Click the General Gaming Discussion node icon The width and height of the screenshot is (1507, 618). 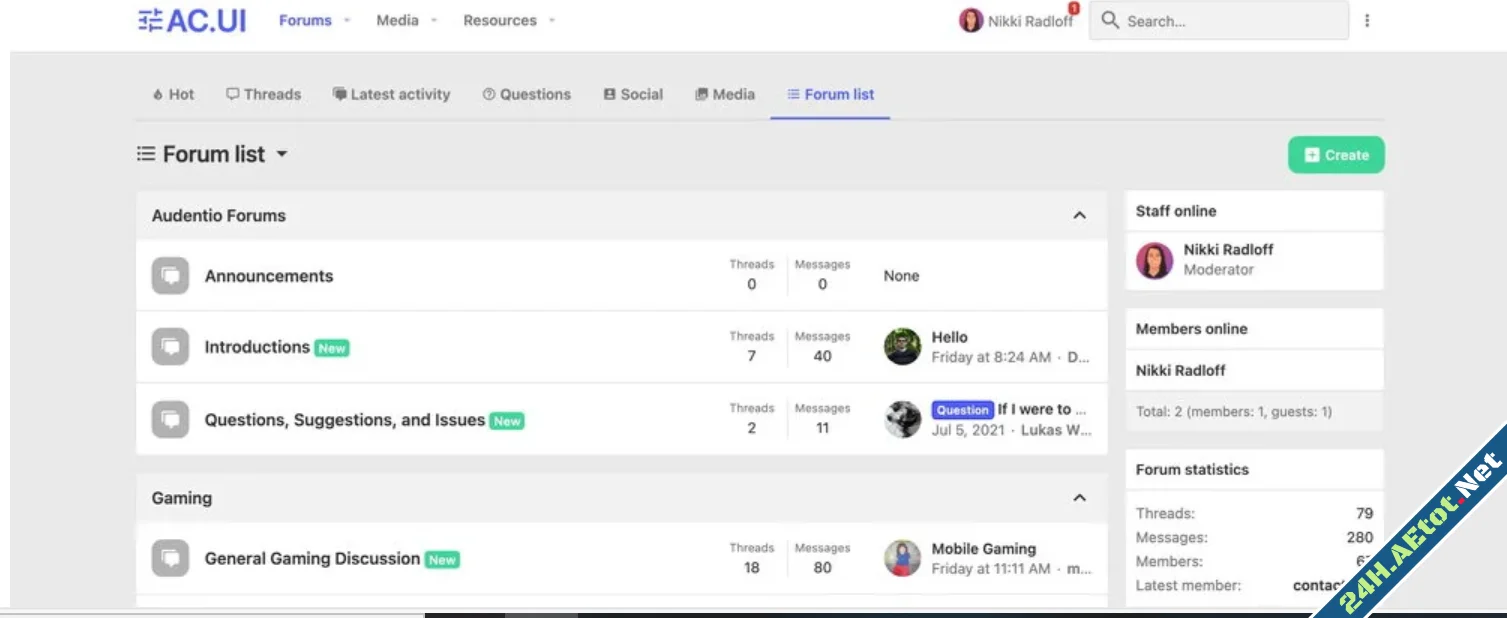(x=170, y=558)
